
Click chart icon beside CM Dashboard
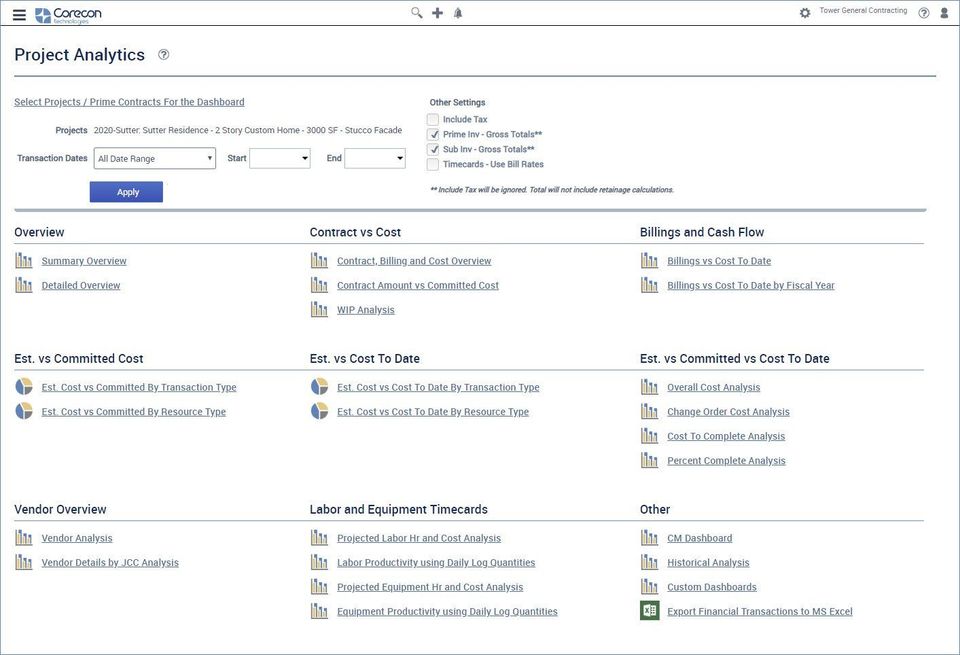(x=650, y=538)
